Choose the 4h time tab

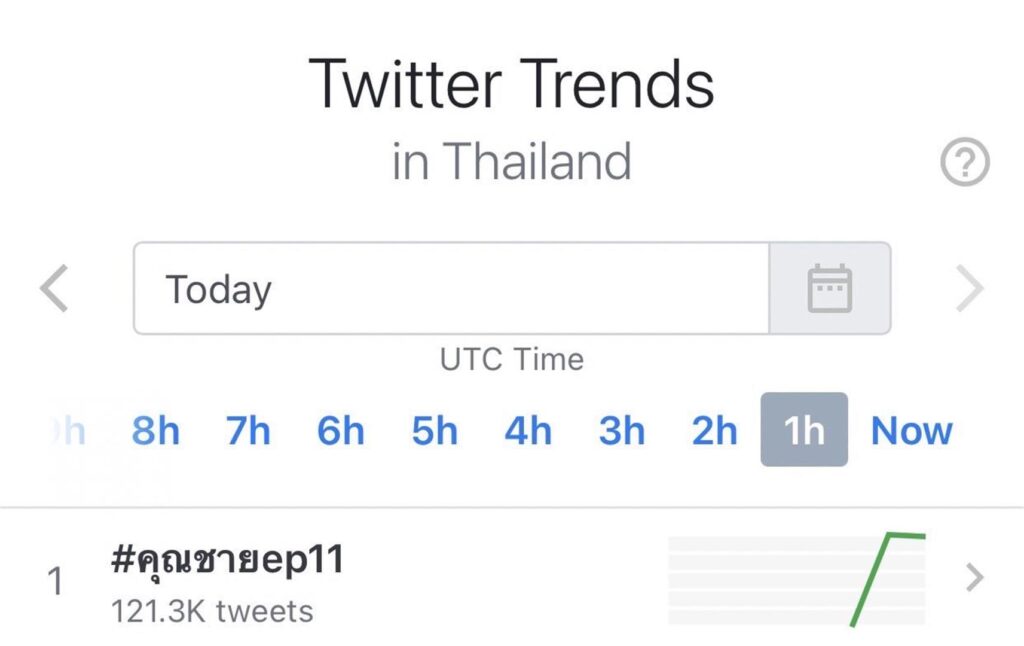528,431
